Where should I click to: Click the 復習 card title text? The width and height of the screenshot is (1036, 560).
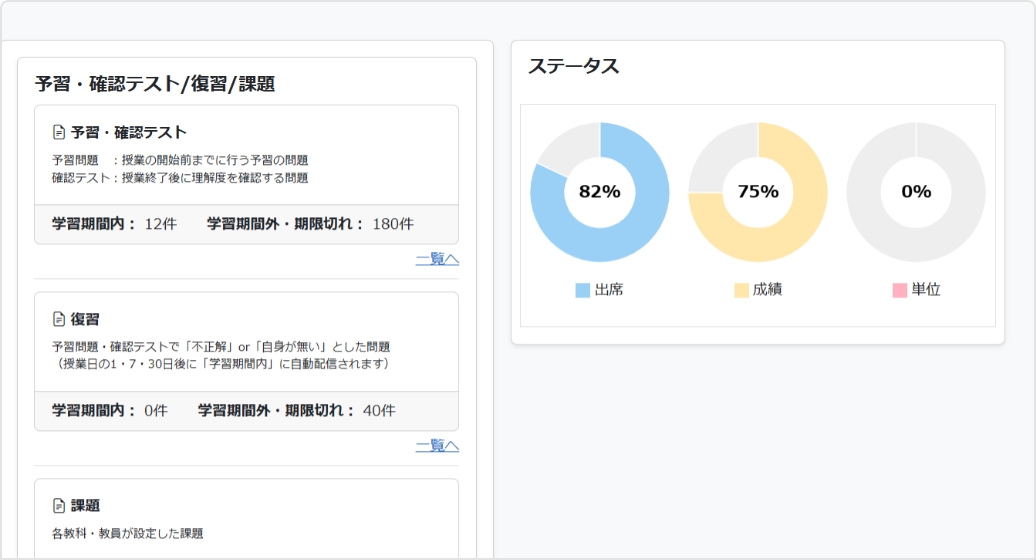click(85, 319)
